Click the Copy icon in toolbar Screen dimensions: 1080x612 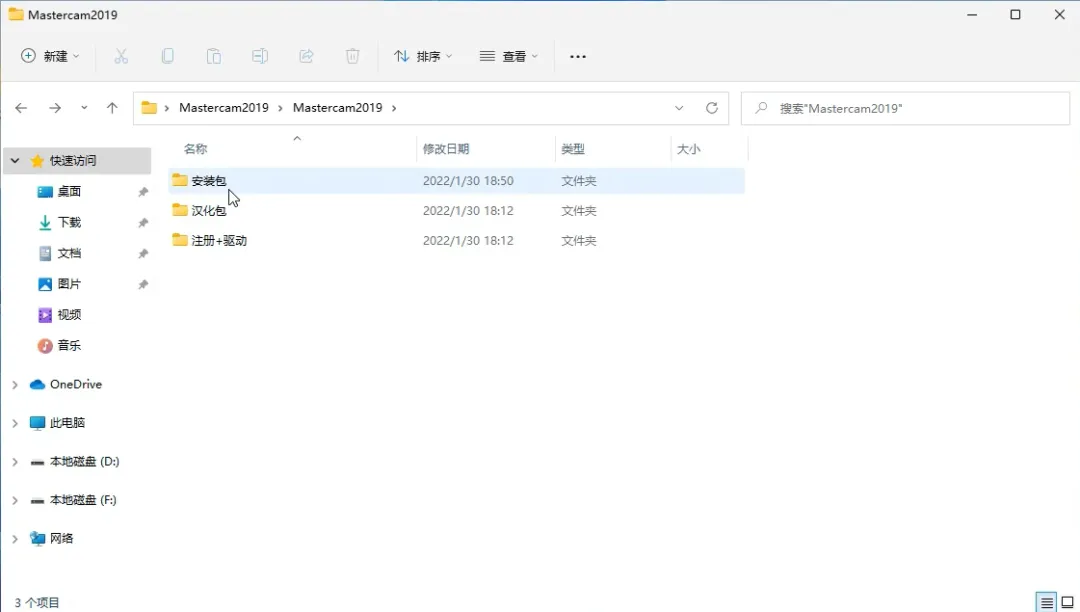click(167, 56)
